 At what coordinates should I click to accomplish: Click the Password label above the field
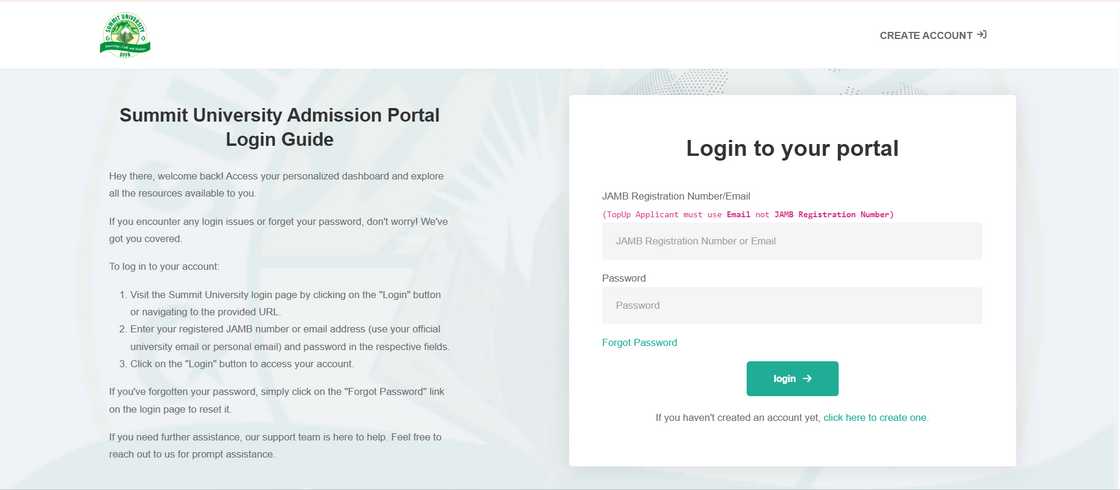(624, 278)
